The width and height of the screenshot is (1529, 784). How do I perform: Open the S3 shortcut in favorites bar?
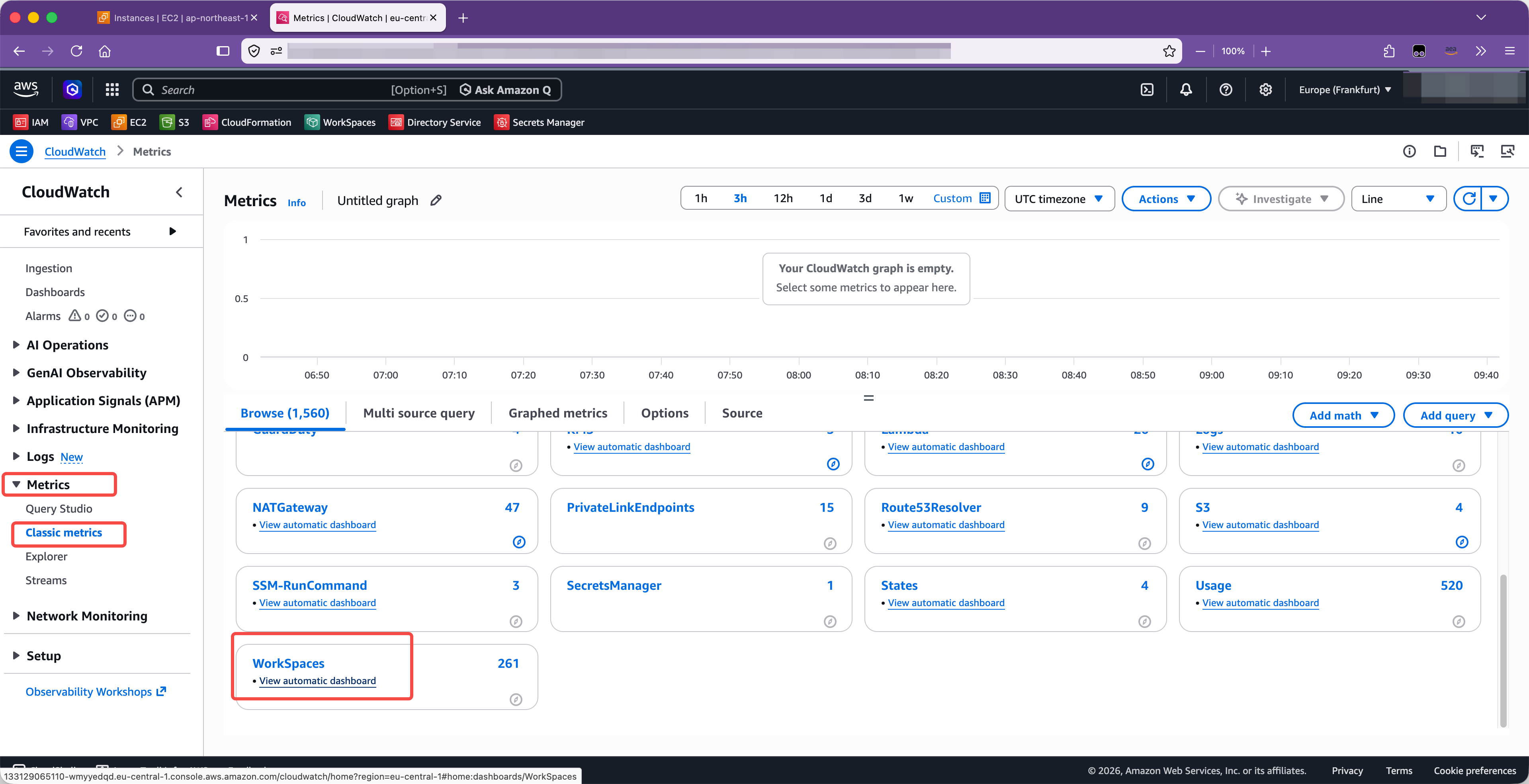click(174, 122)
